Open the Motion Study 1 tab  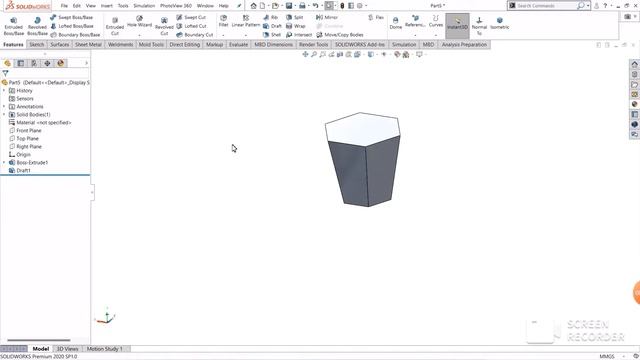[x=104, y=349]
